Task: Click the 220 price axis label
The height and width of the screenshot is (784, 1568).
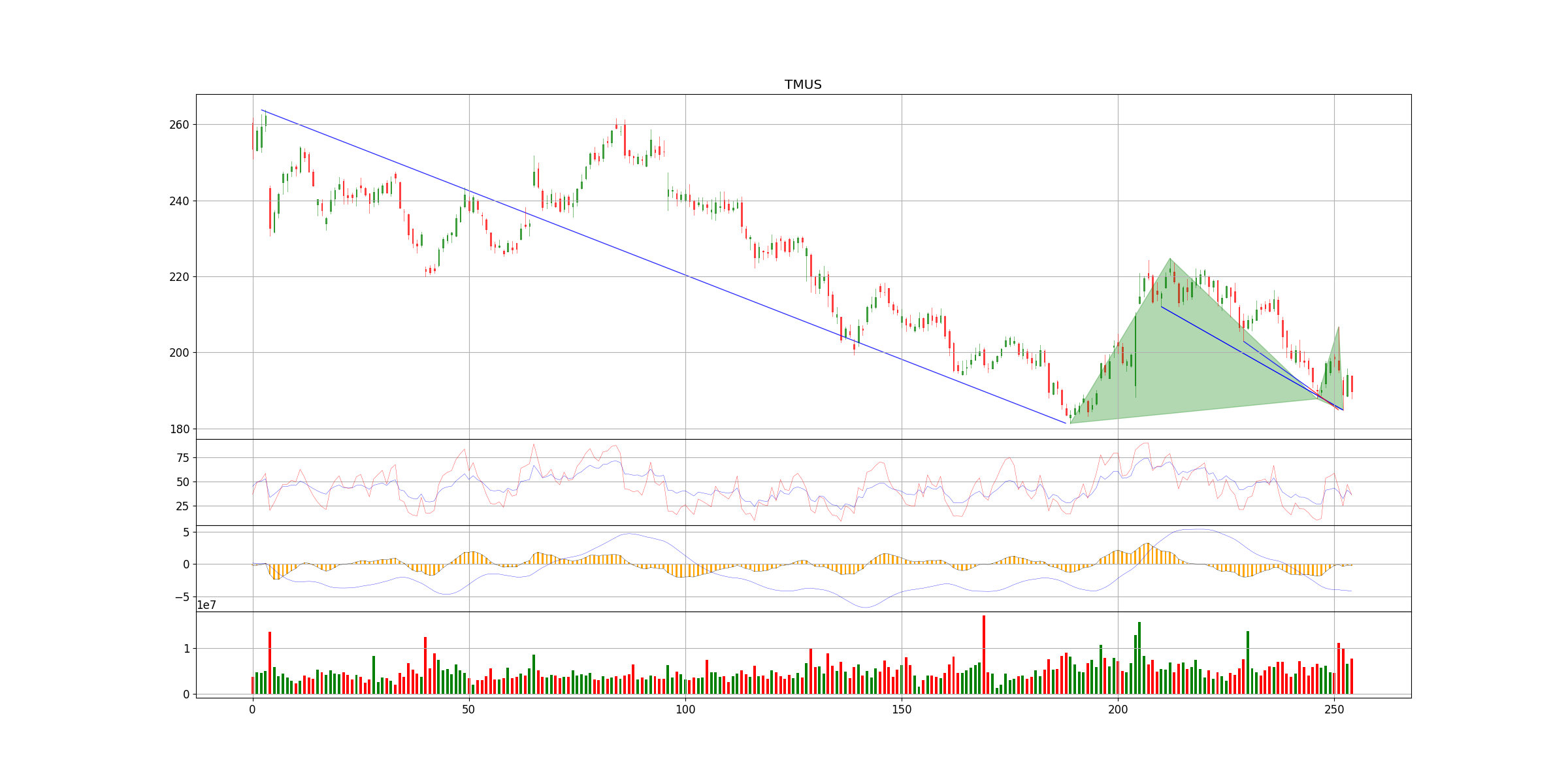Action: (x=178, y=277)
